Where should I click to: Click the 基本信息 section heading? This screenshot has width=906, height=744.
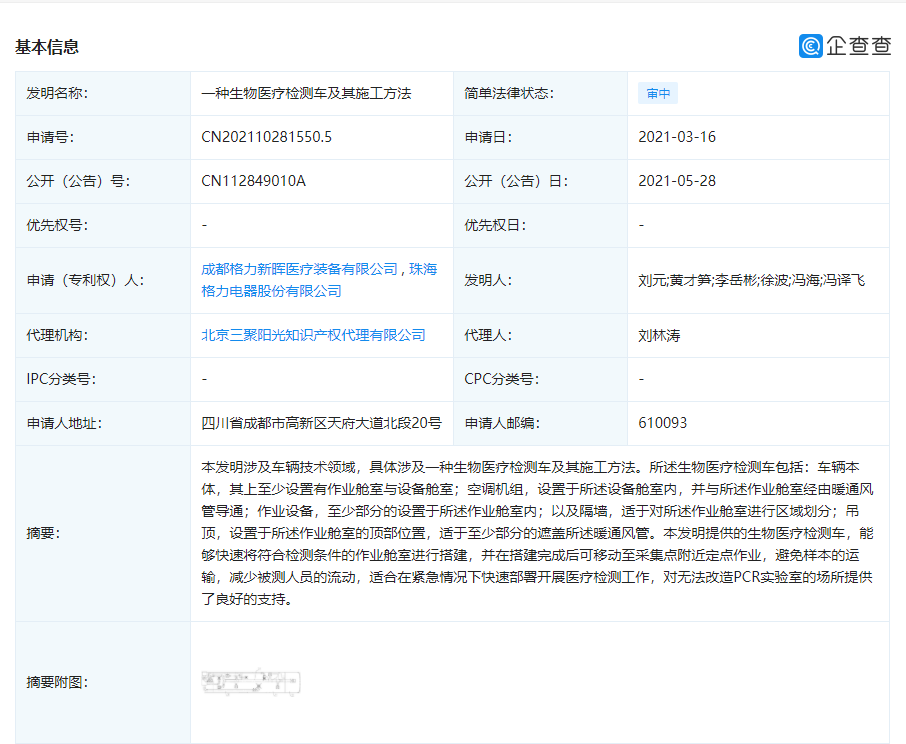coord(47,47)
